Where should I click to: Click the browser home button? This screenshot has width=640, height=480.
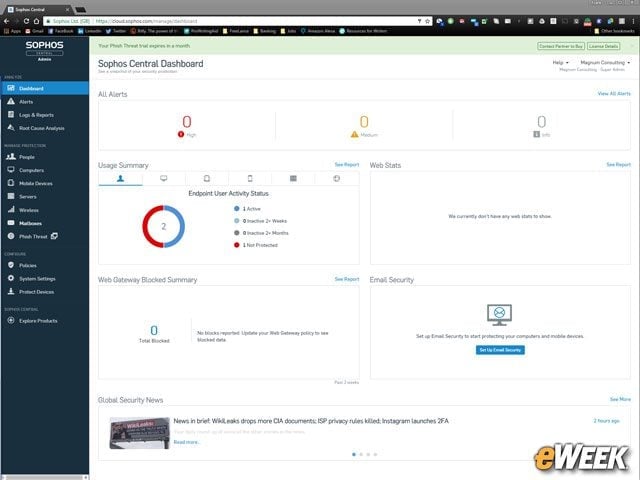pos(36,21)
